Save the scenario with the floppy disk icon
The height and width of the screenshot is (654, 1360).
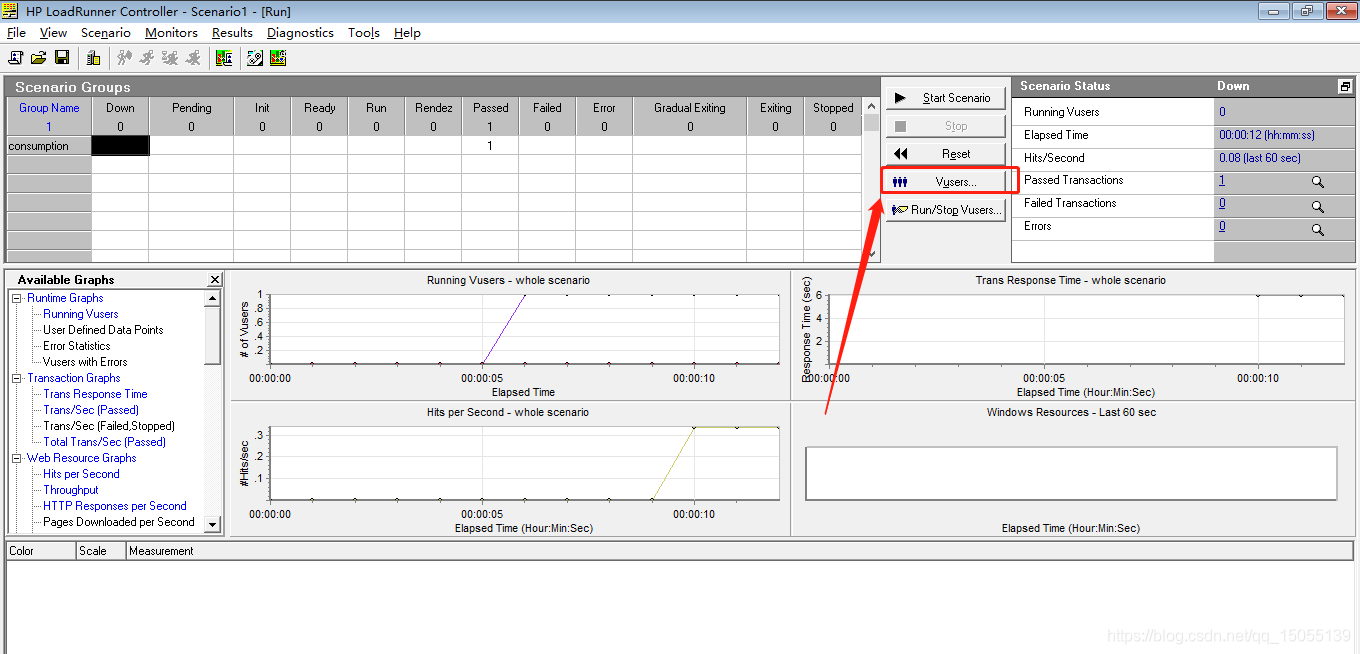point(62,58)
